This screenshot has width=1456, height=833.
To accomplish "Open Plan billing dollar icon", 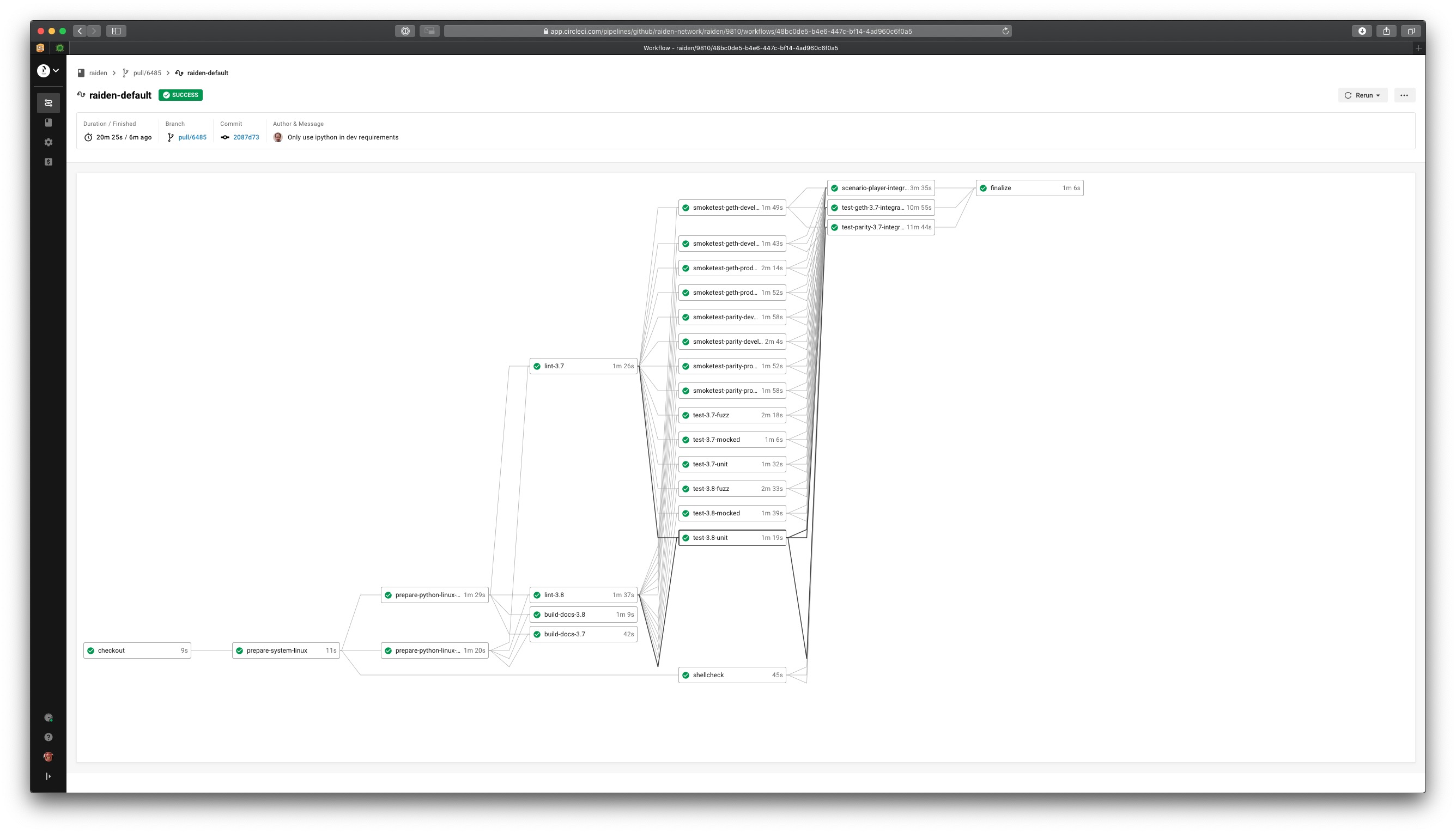I will tap(48, 162).
